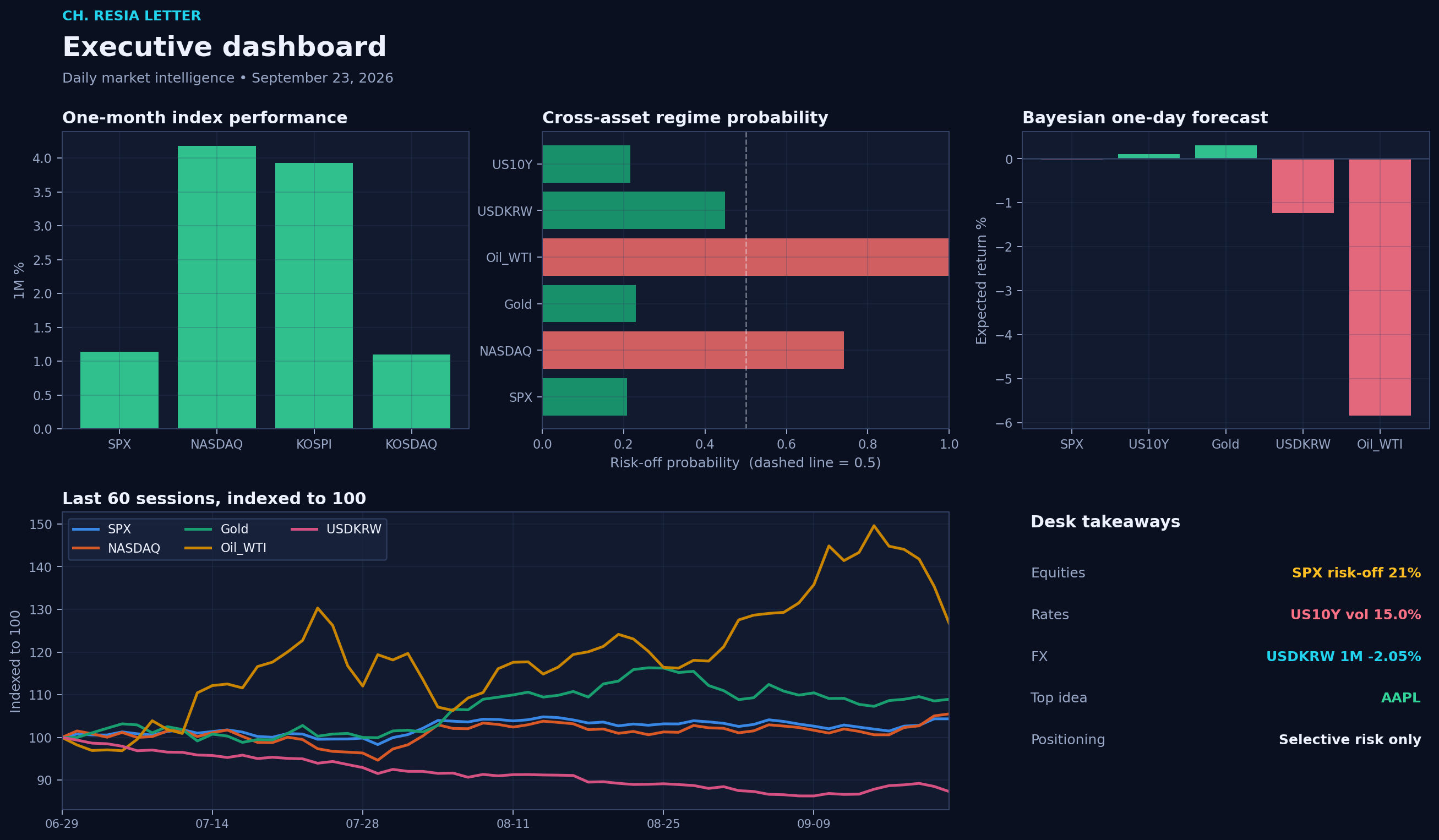
Task: Select the US10Y risk-off probability bar
Action: point(586,164)
